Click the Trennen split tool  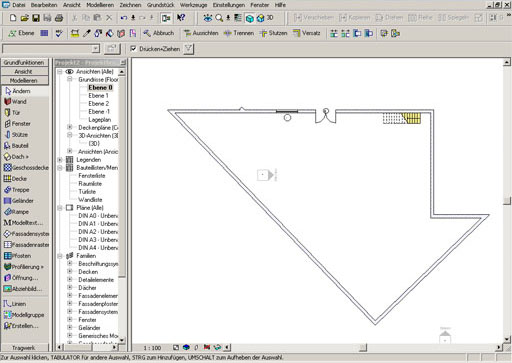point(239,33)
